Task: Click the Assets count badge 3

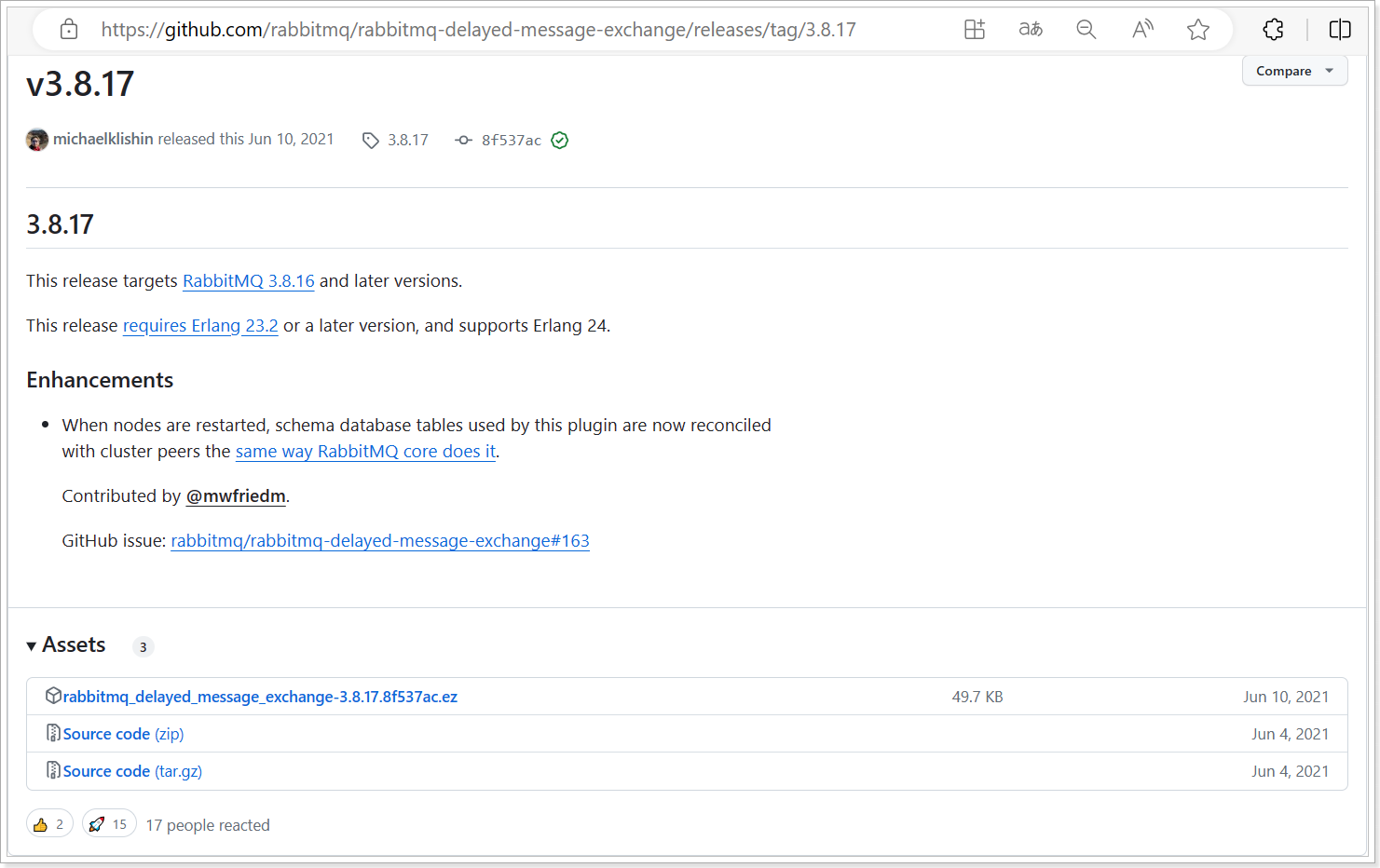Action: 143,646
